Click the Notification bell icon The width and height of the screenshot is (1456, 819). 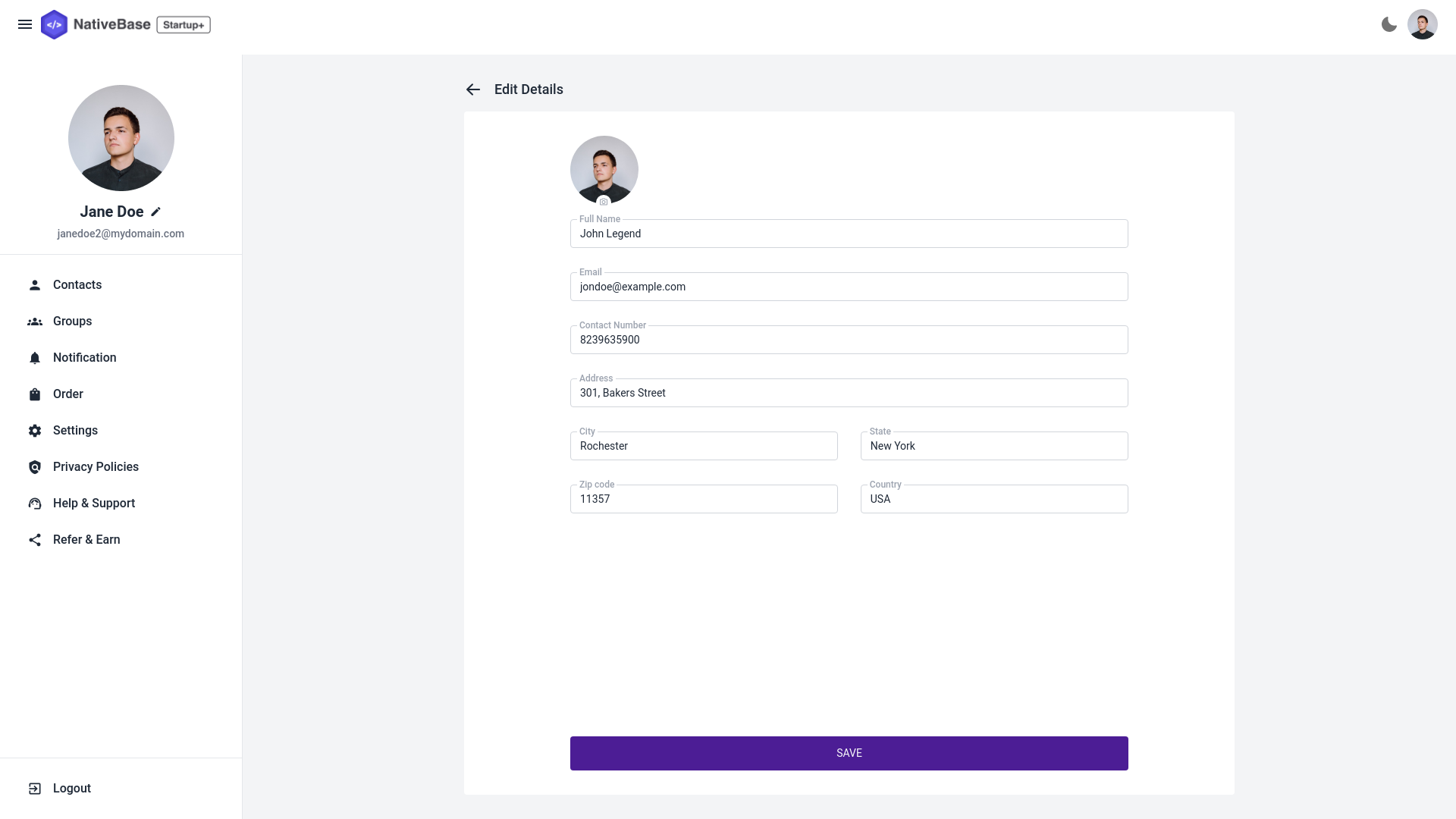tap(35, 358)
